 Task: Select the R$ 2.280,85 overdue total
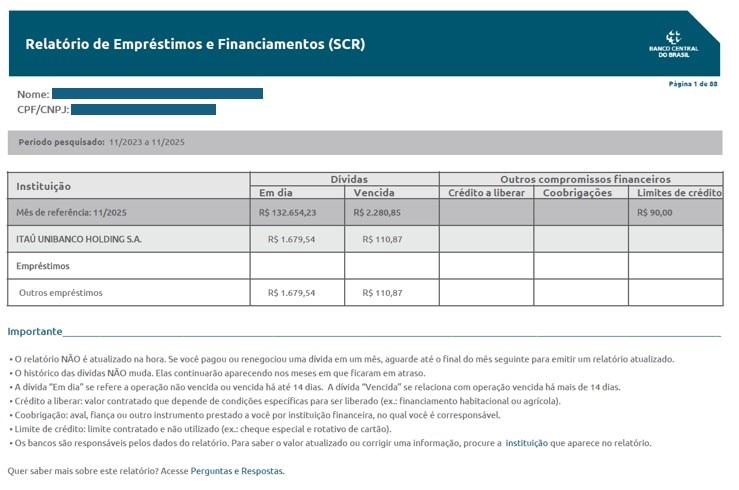coord(378,212)
